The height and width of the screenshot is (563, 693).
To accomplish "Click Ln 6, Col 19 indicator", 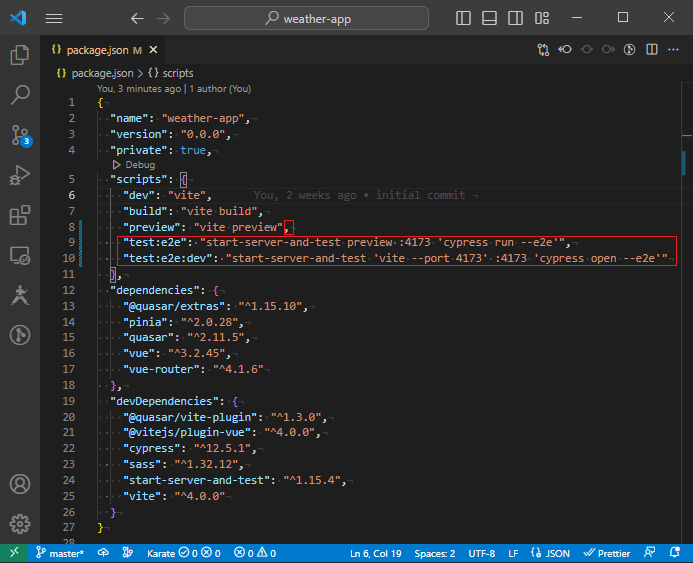I will coord(376,553).
